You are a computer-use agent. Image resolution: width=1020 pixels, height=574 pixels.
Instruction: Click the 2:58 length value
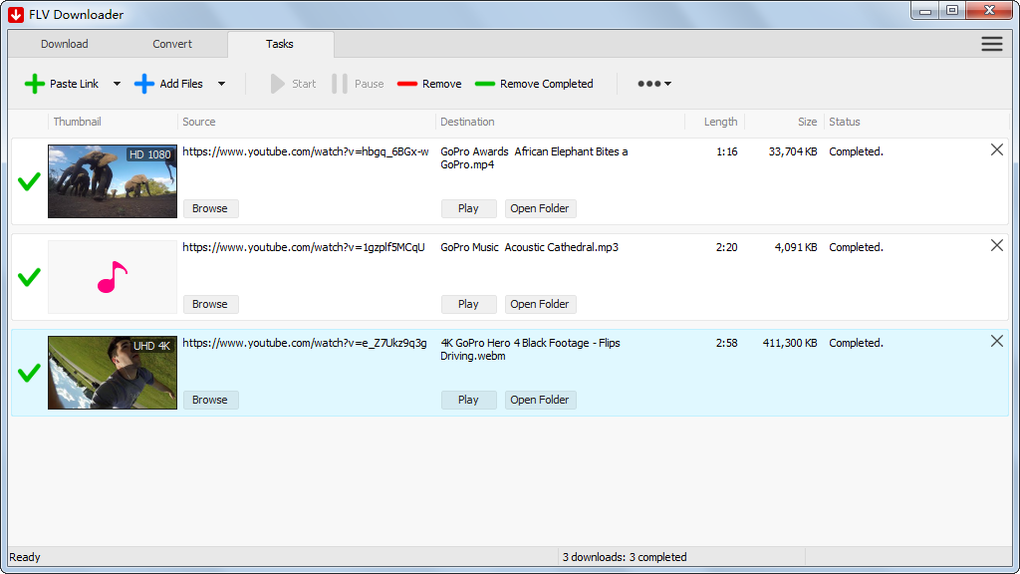pos(727,343)
